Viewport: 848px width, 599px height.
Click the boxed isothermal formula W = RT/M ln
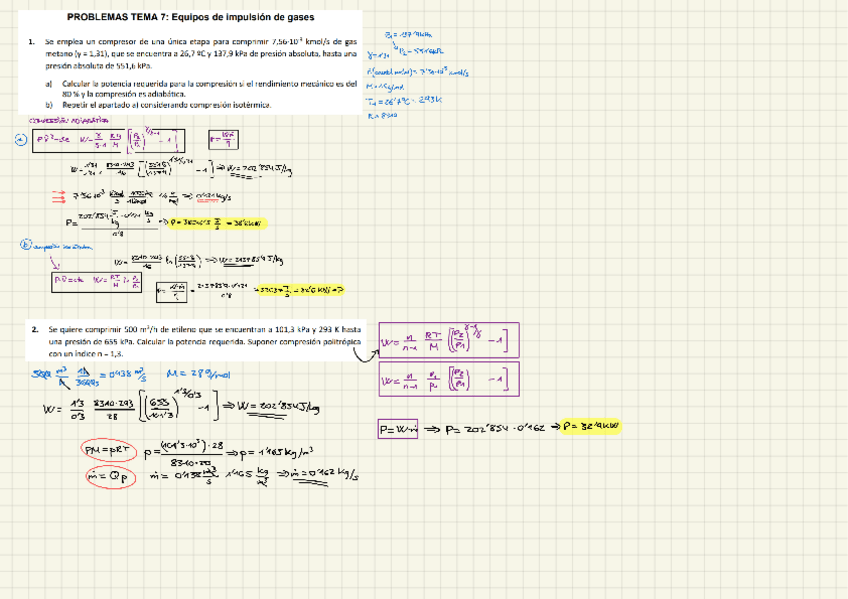93,282
